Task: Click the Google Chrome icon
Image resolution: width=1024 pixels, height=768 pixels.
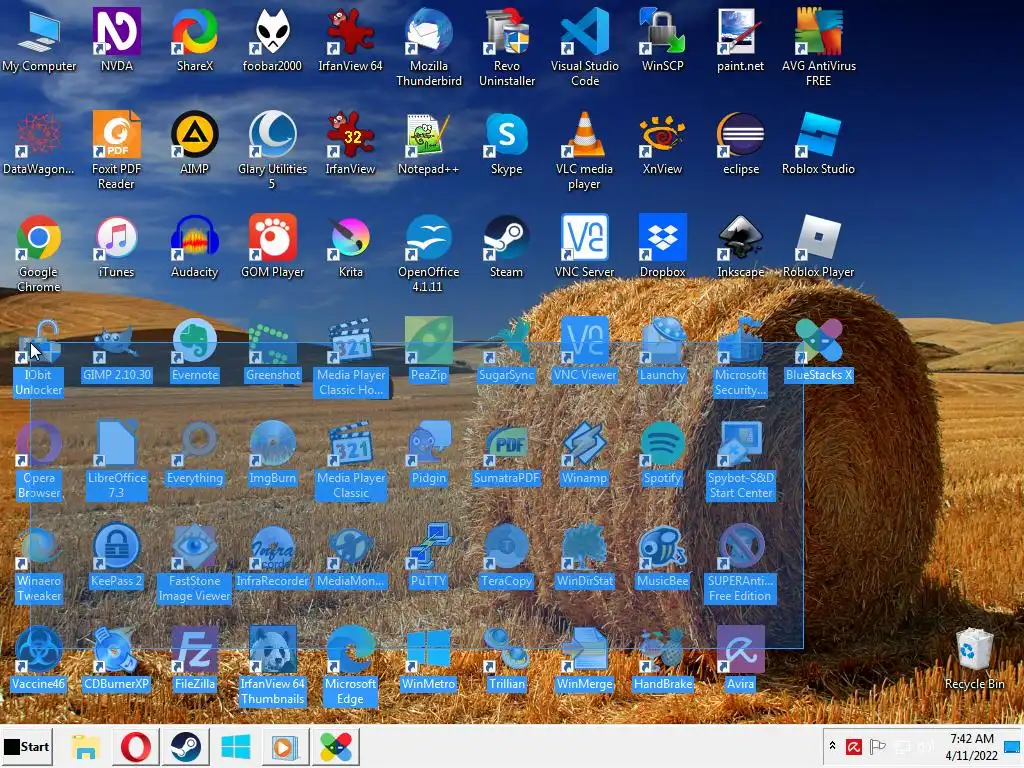Action: (x=39, y=253)
